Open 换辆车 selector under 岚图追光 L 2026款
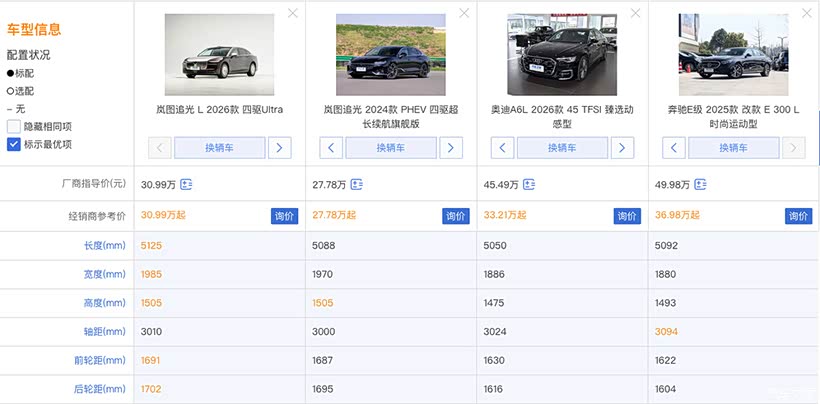 pos(220,148)
